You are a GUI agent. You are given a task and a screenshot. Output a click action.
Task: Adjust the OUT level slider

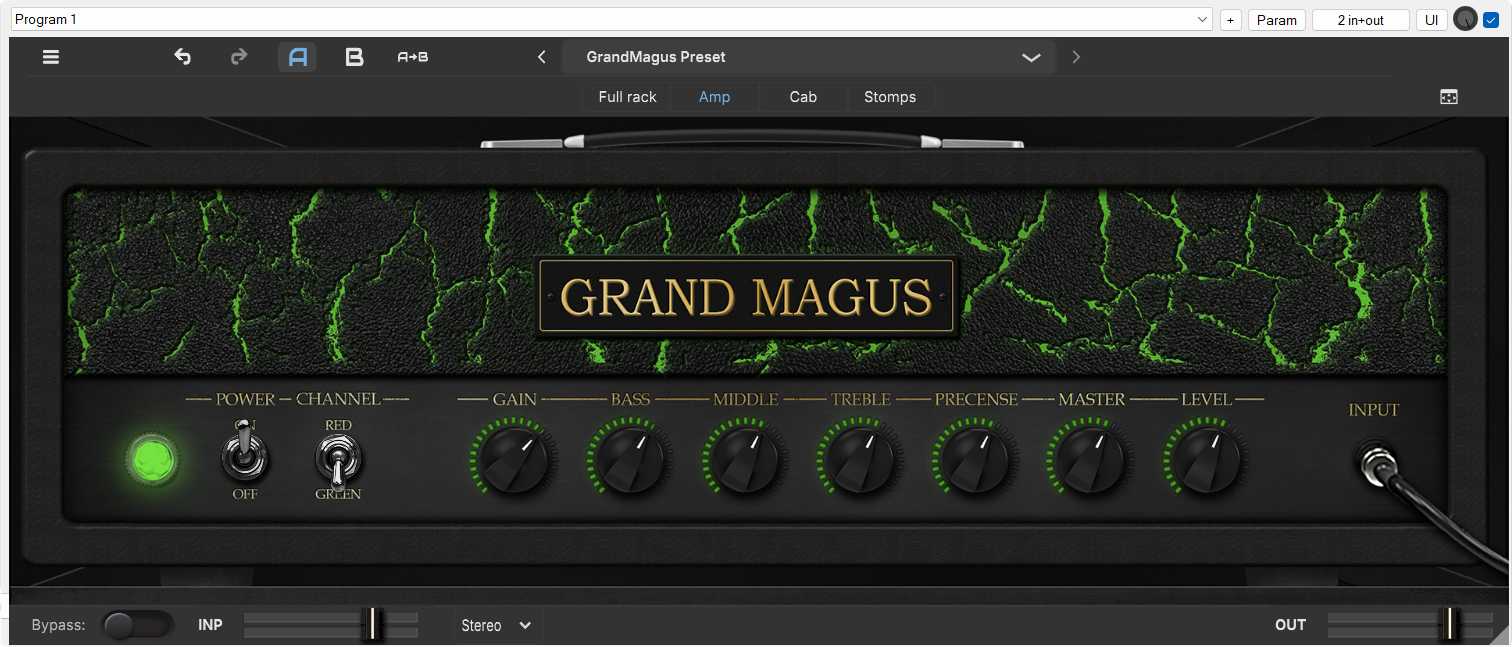tap(1448, 624)
